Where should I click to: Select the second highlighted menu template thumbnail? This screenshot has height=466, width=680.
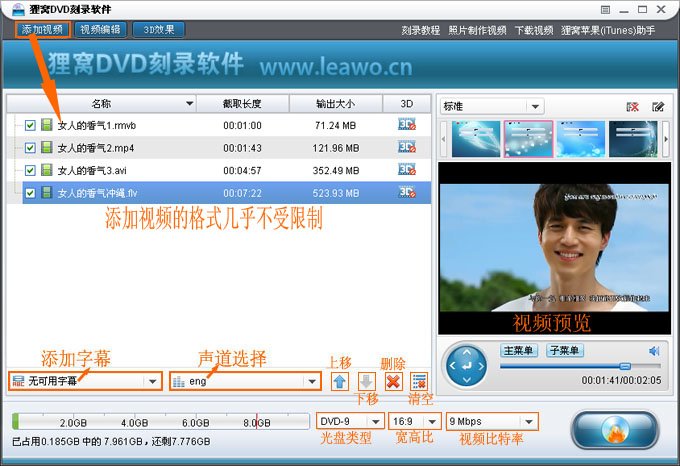(528, 139)
